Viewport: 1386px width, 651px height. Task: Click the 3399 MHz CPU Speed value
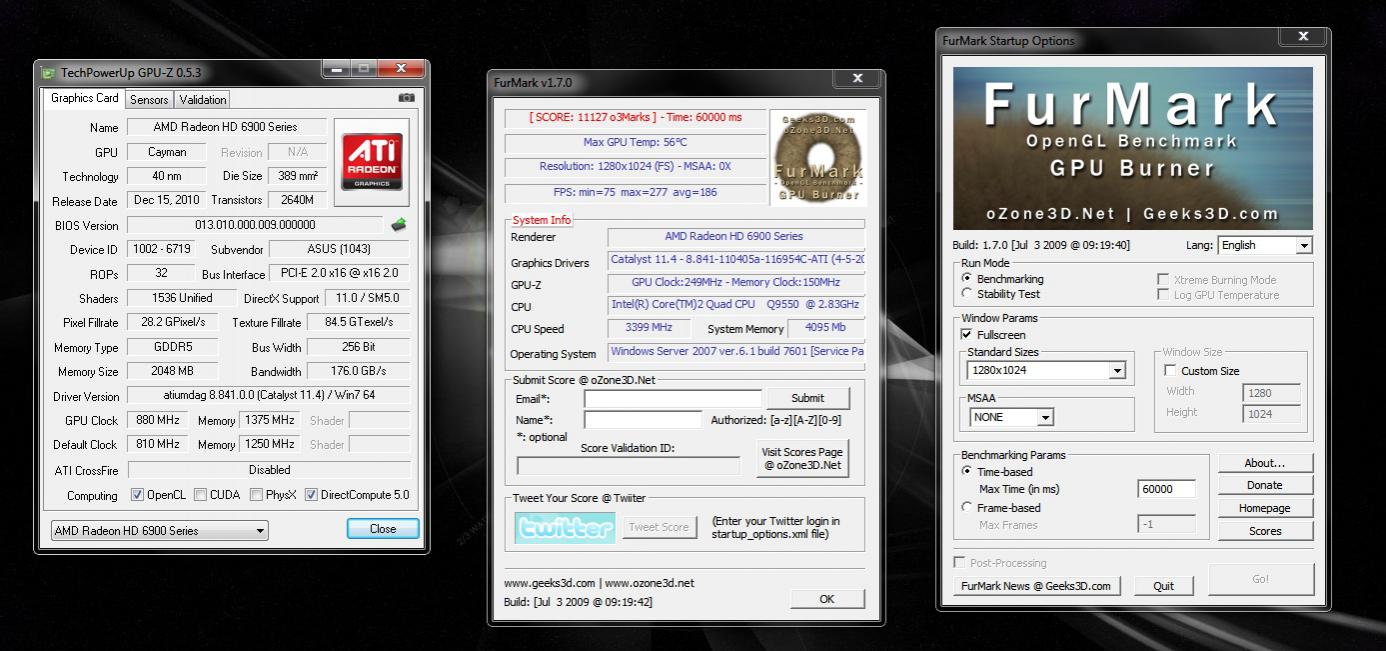(649, 328)
